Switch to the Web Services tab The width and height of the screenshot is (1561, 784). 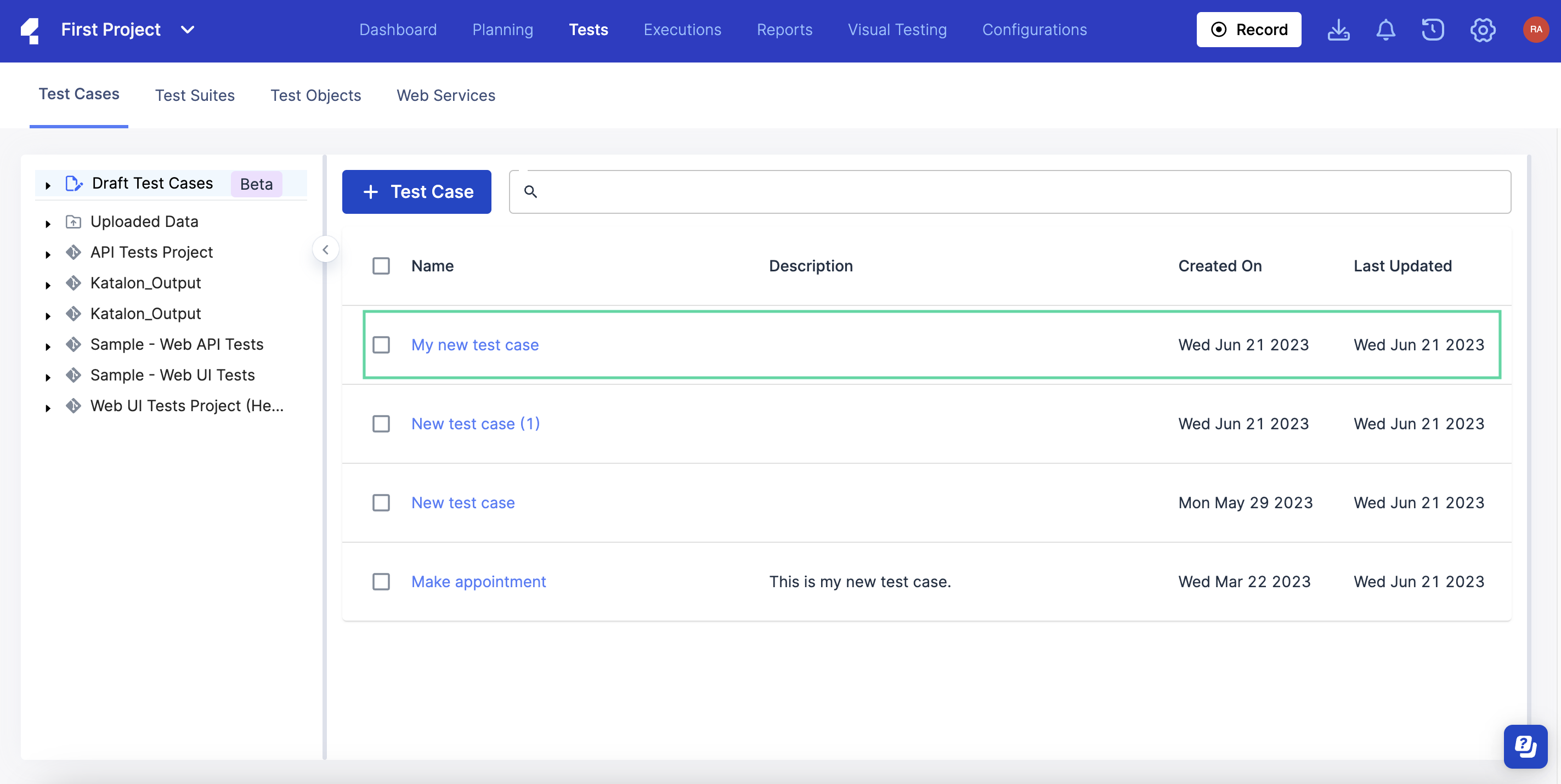point(446,94)
